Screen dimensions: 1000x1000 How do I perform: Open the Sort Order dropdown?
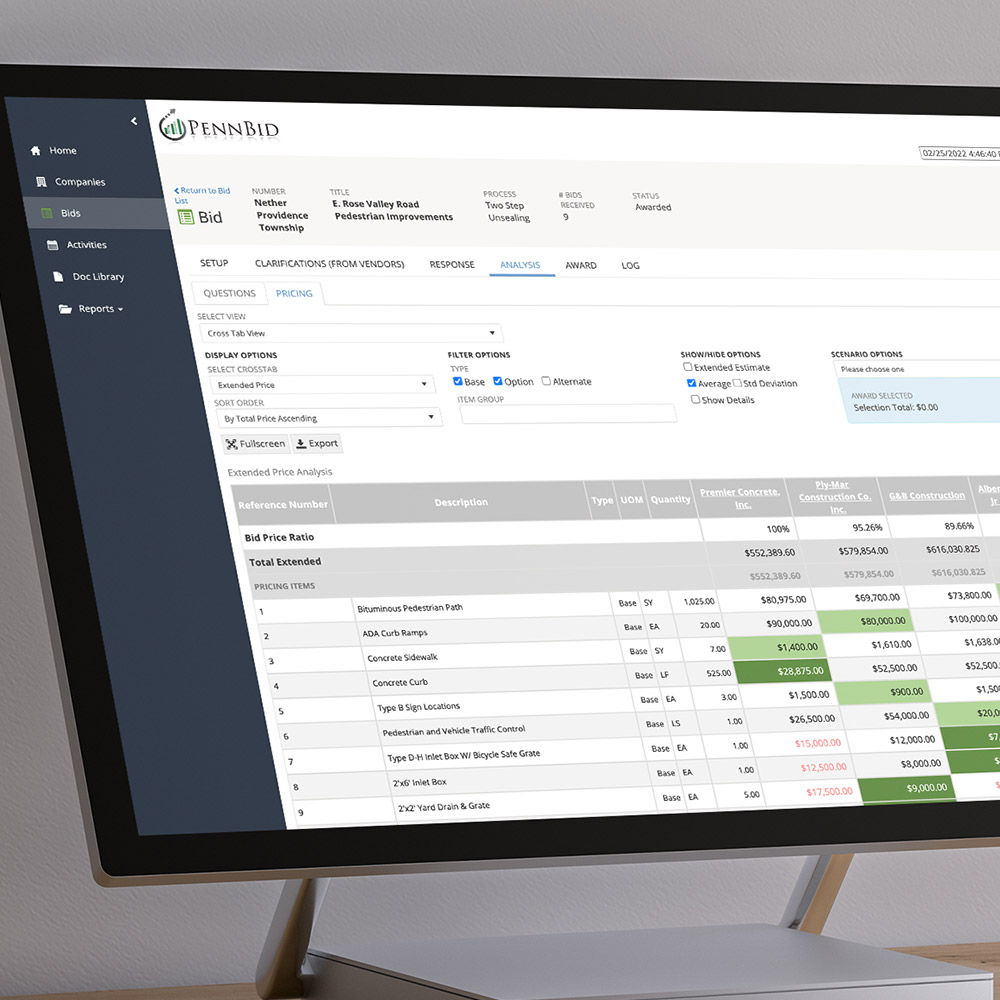pyautogui.click(x=329, y=418)
